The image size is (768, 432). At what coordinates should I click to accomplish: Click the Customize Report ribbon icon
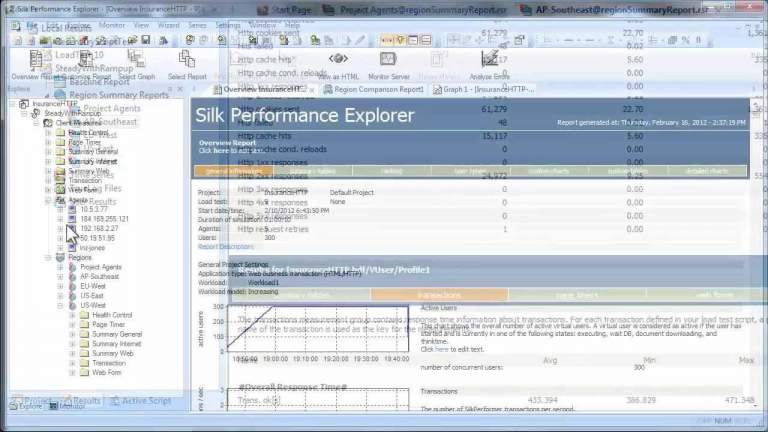point(86,59)
